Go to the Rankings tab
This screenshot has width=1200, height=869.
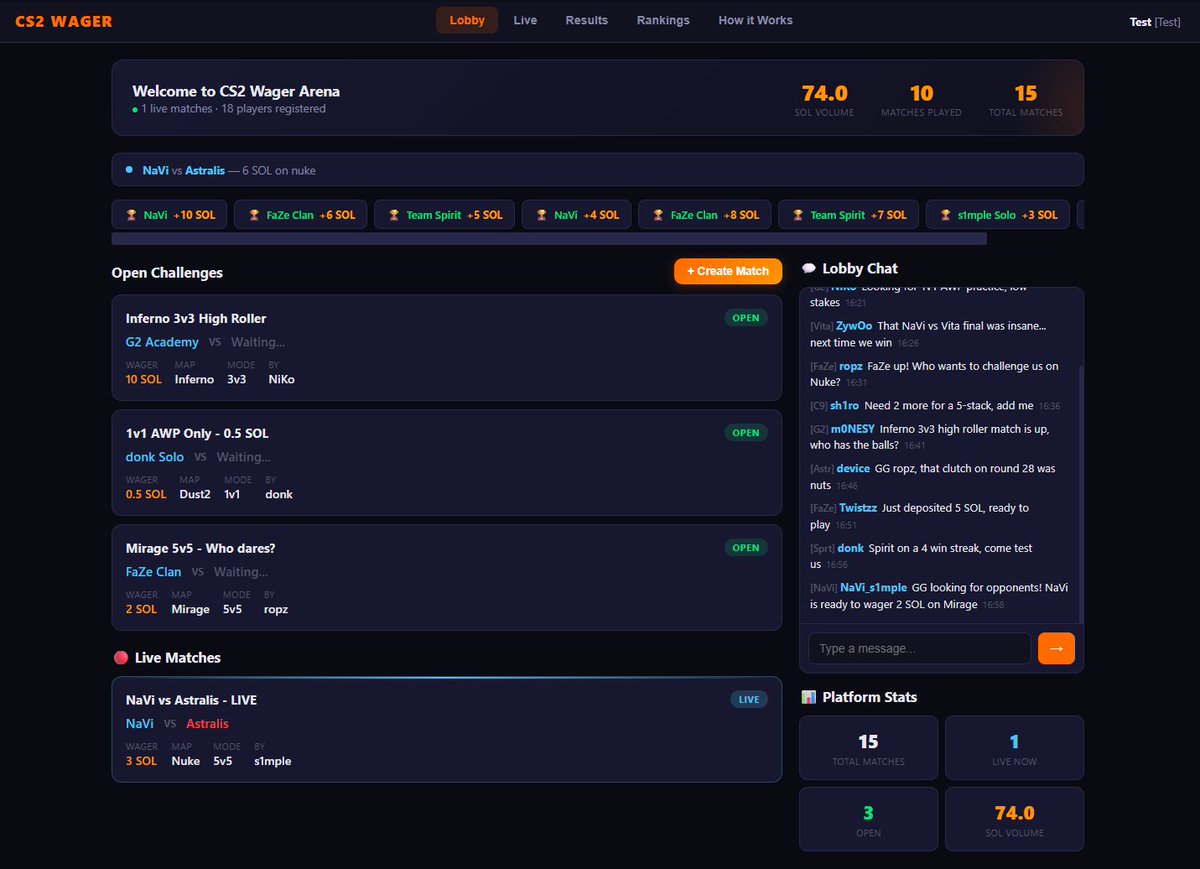pos(663,20)
